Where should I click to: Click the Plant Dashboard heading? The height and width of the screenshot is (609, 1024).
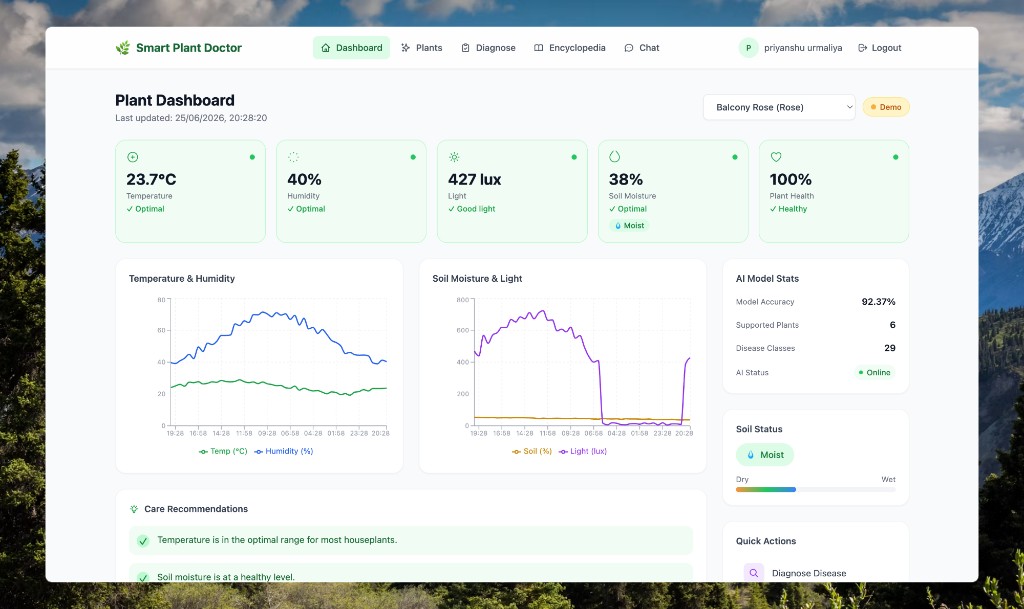point(175,100)
